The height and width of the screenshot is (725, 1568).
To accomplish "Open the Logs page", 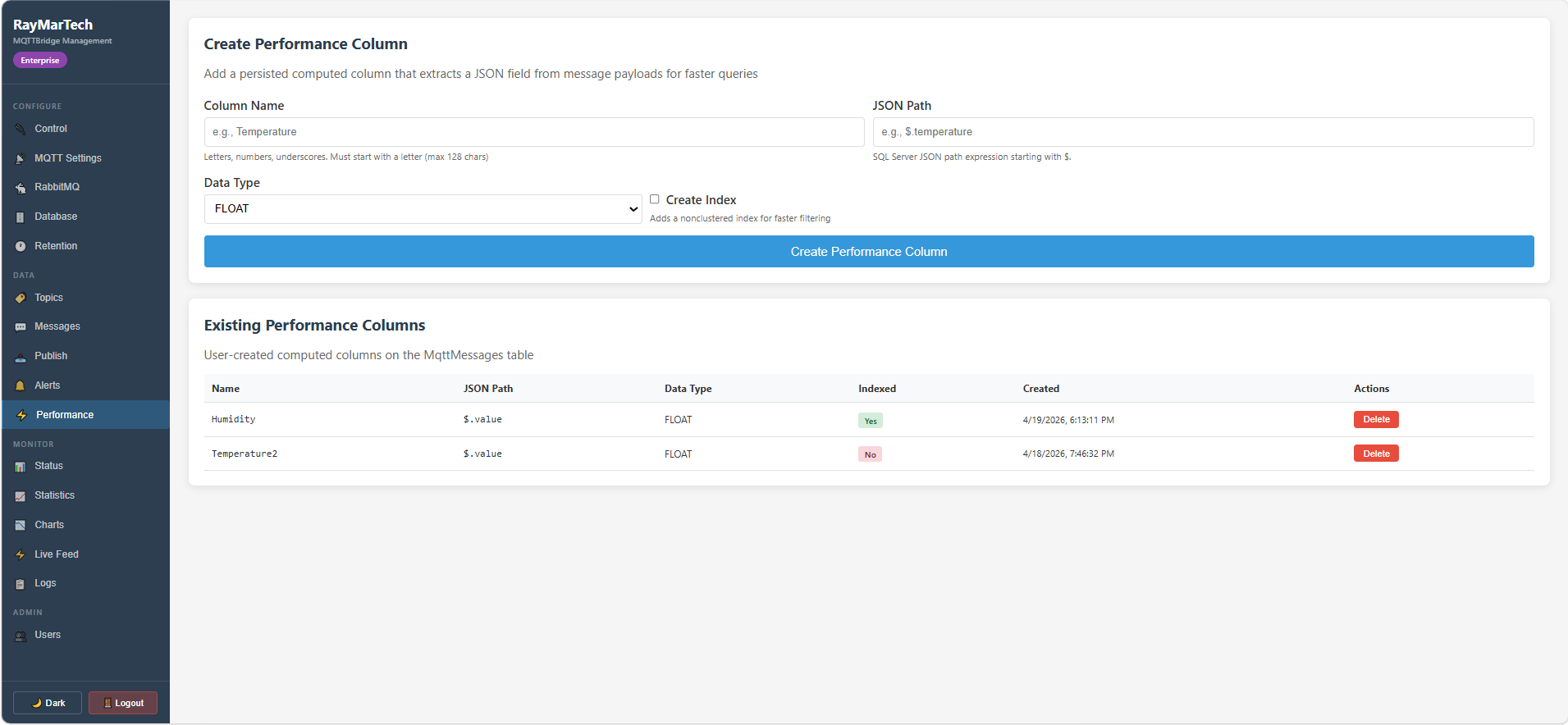I will [85, 583].
